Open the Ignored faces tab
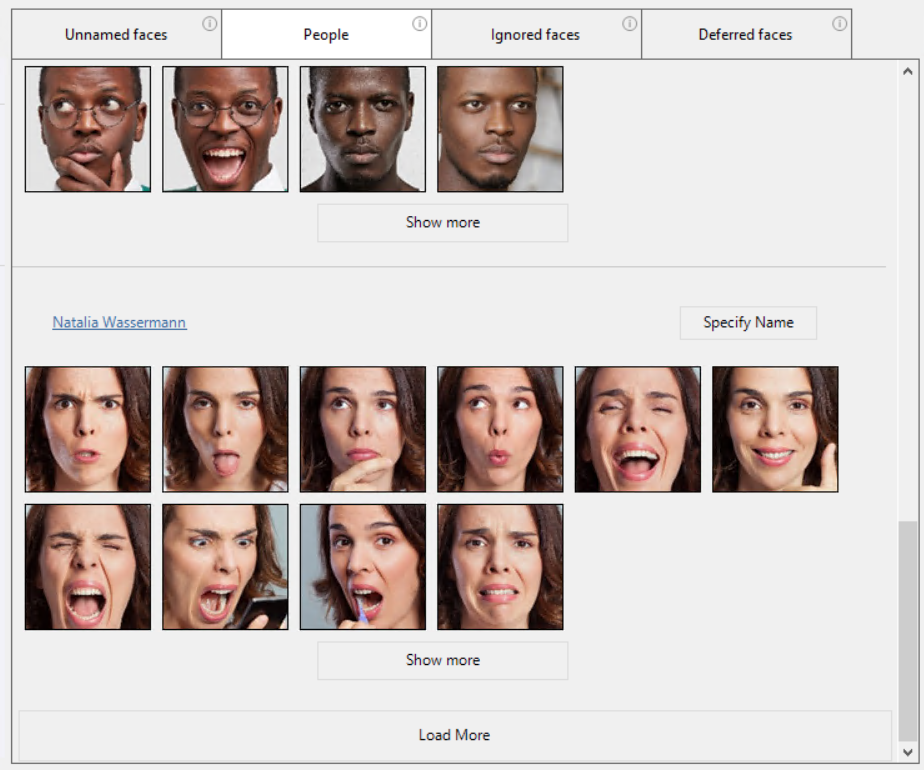This screenshot has height=770, width=924. click(535, 35)
